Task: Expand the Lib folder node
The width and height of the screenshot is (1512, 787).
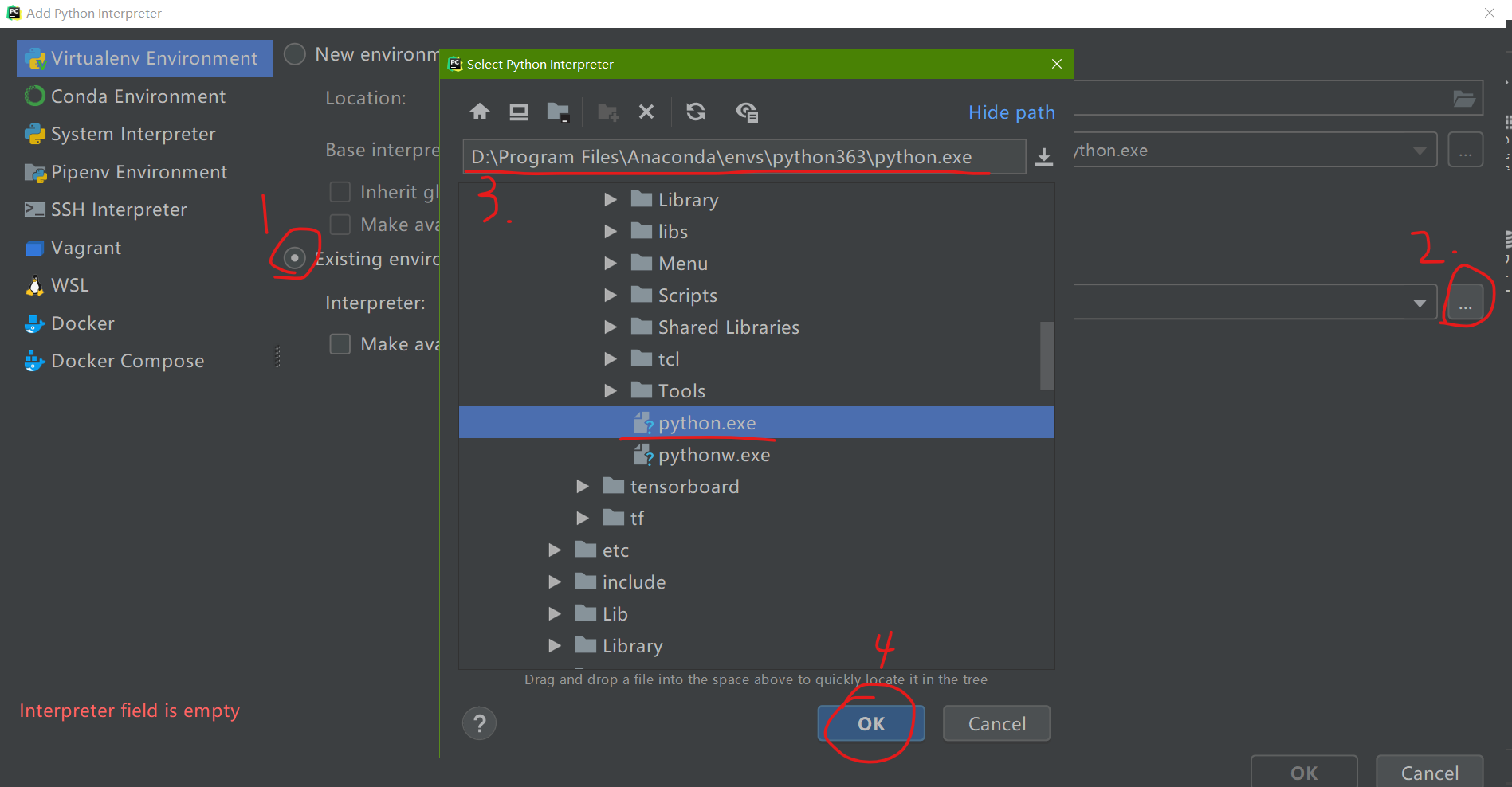Action: click(555, 614)
